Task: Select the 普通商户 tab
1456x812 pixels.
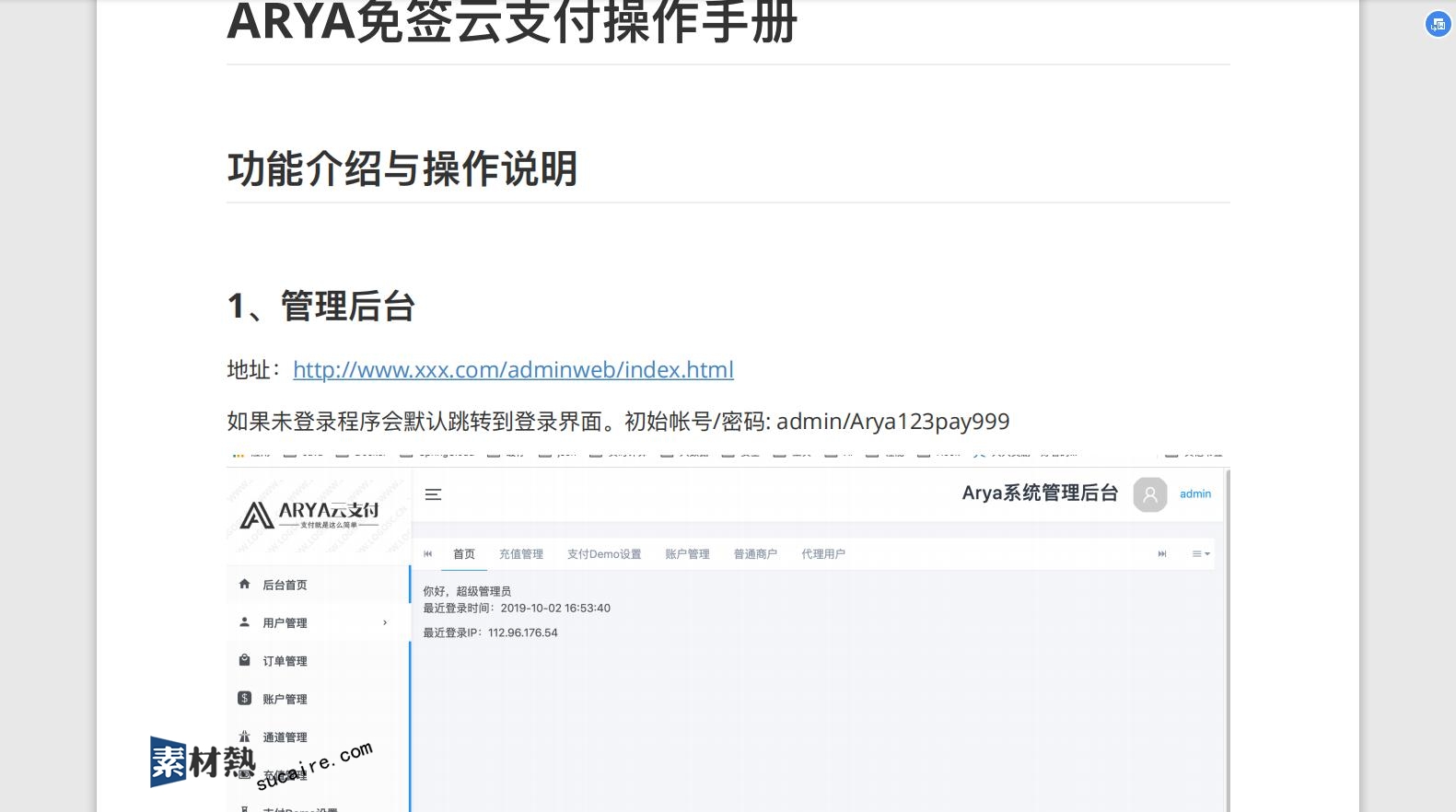Action: click(755, 554)
